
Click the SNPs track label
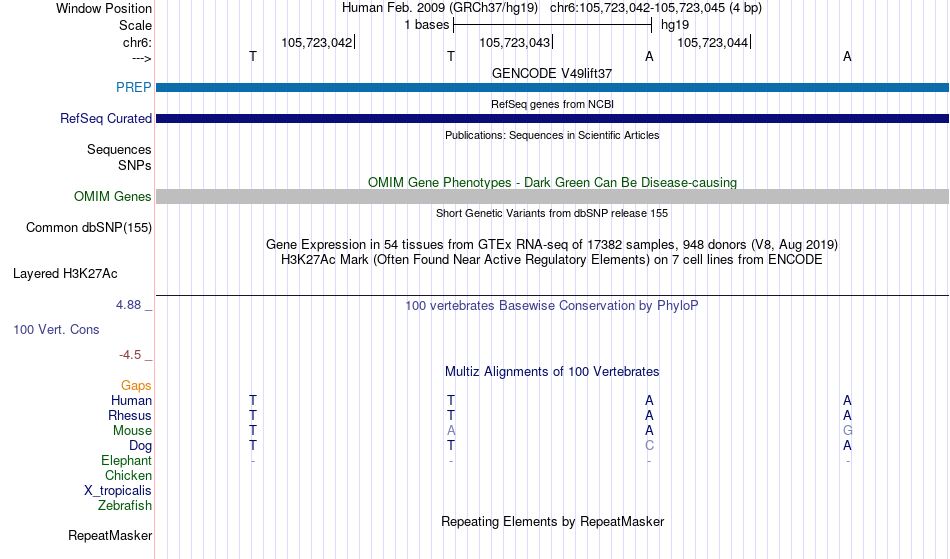pos(135,165)
